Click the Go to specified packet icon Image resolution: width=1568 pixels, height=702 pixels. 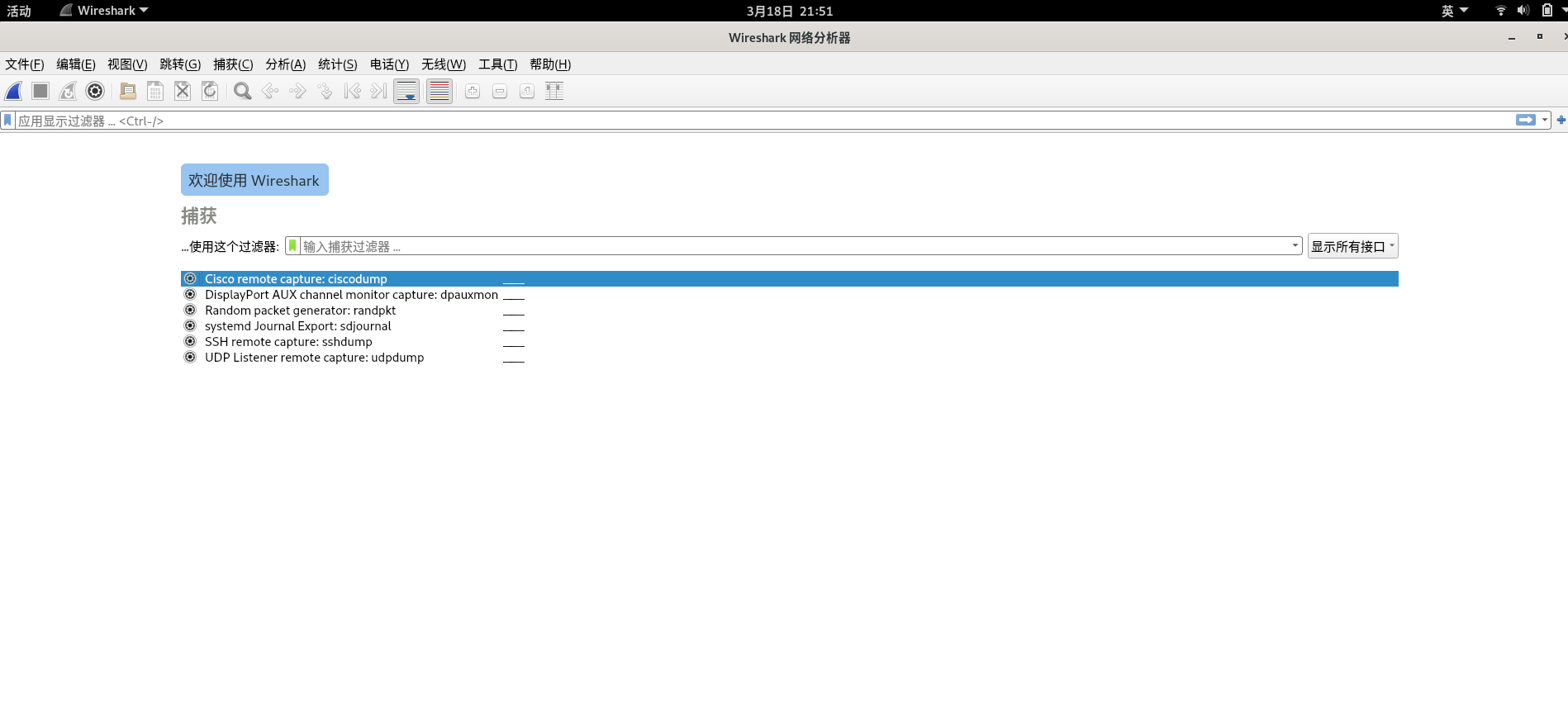[325, 91]
